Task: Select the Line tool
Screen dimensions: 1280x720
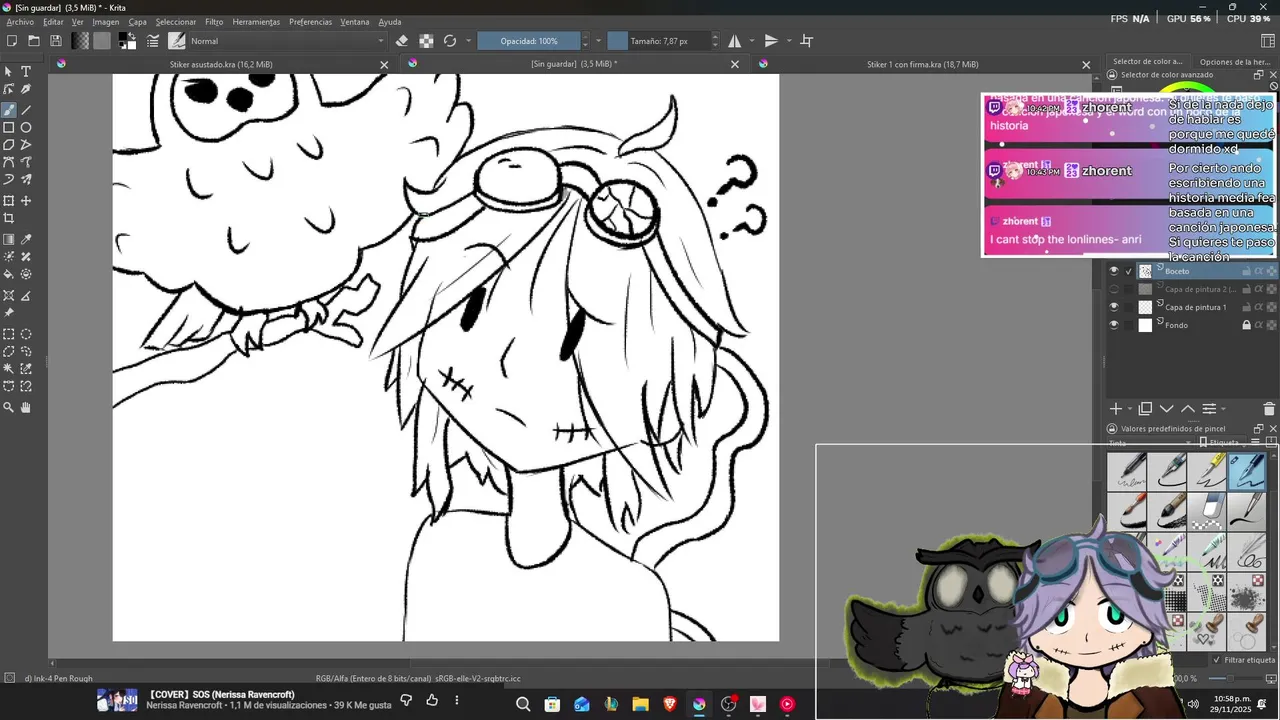Action: [x=26, y=110]
